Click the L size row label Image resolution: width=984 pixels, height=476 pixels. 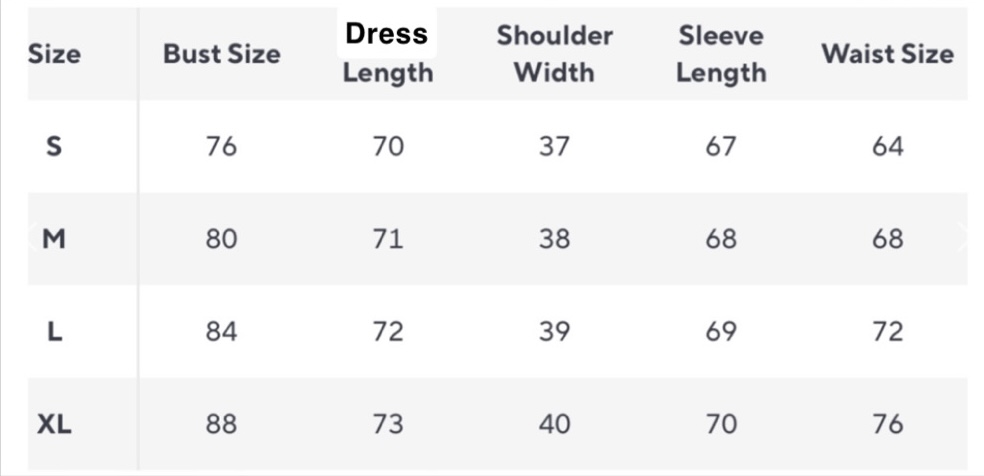[54, 332]
